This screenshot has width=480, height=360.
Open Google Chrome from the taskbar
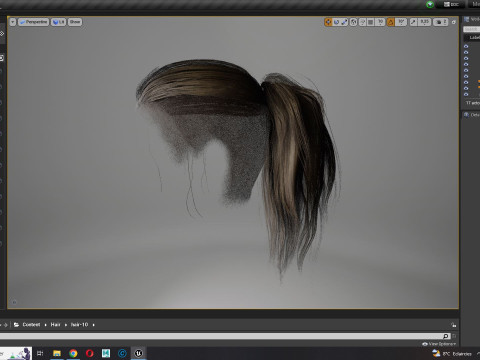(x=73, y=353)
